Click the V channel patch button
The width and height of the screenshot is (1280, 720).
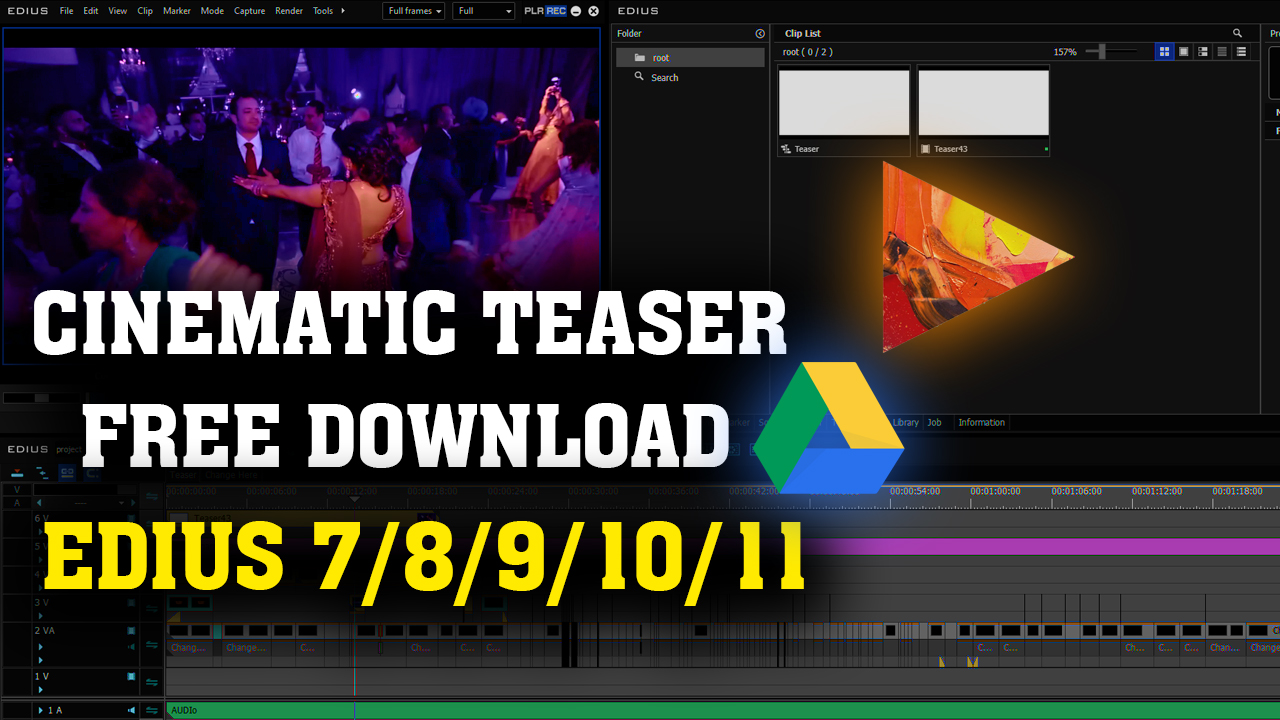[15, 490]
